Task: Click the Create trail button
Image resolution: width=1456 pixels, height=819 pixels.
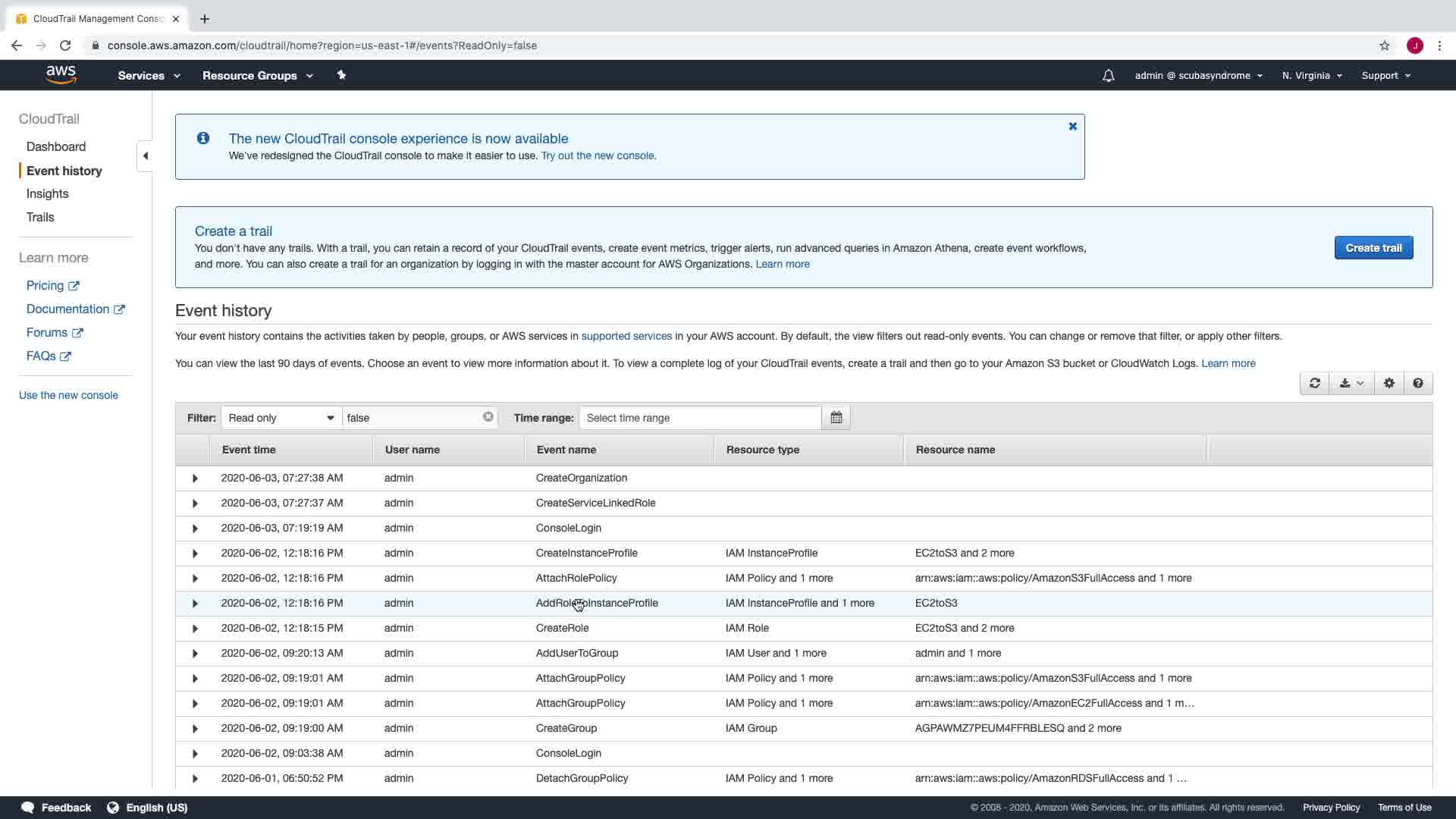Action: pyautogui.click(x=1373, y=248)
